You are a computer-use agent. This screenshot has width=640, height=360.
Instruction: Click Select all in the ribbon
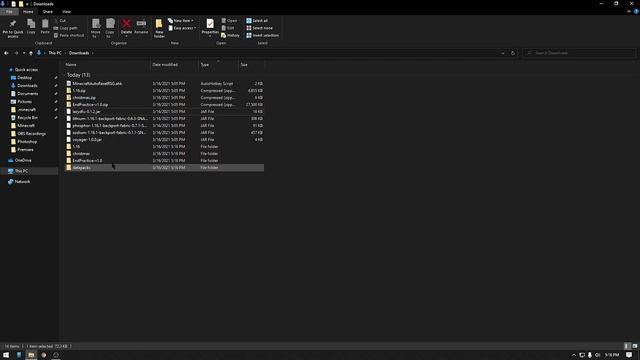257,20
